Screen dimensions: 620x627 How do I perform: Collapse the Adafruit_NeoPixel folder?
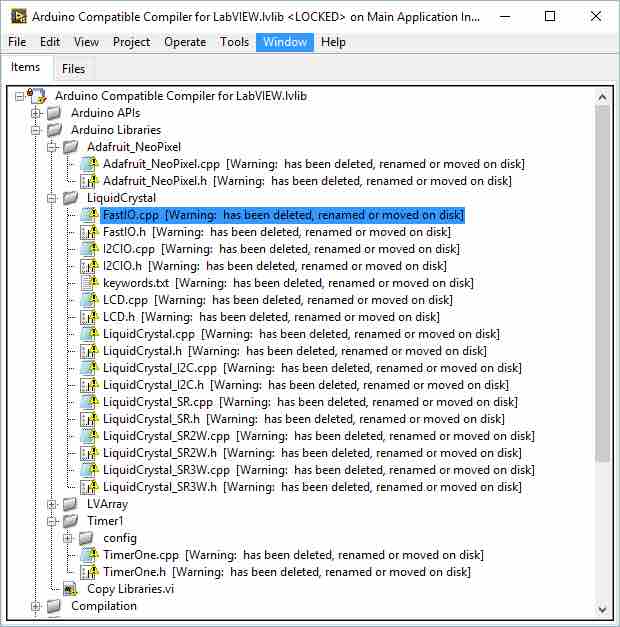[52, 148]
